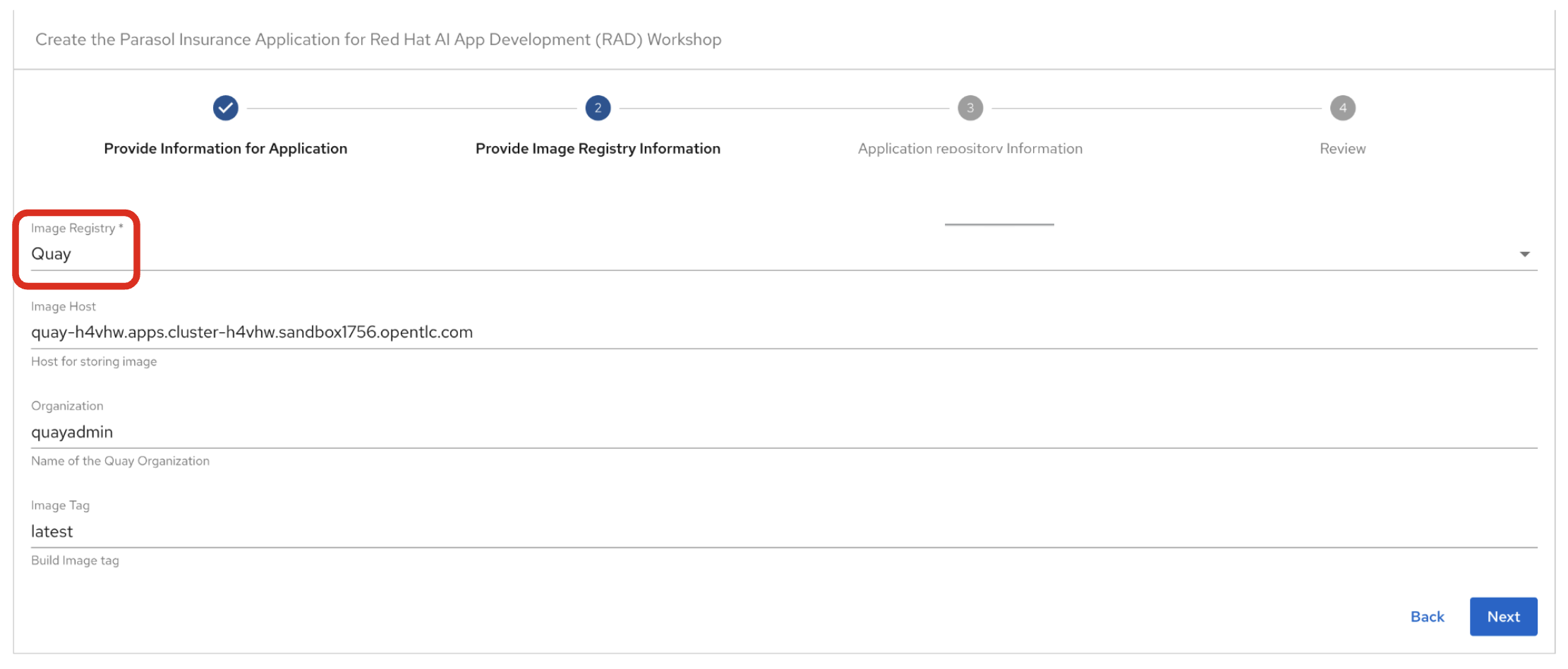Open the Application repository Information step
The height and width of the screenshot is (669, 1568).
pyautogui.click(x=970, y=148)
